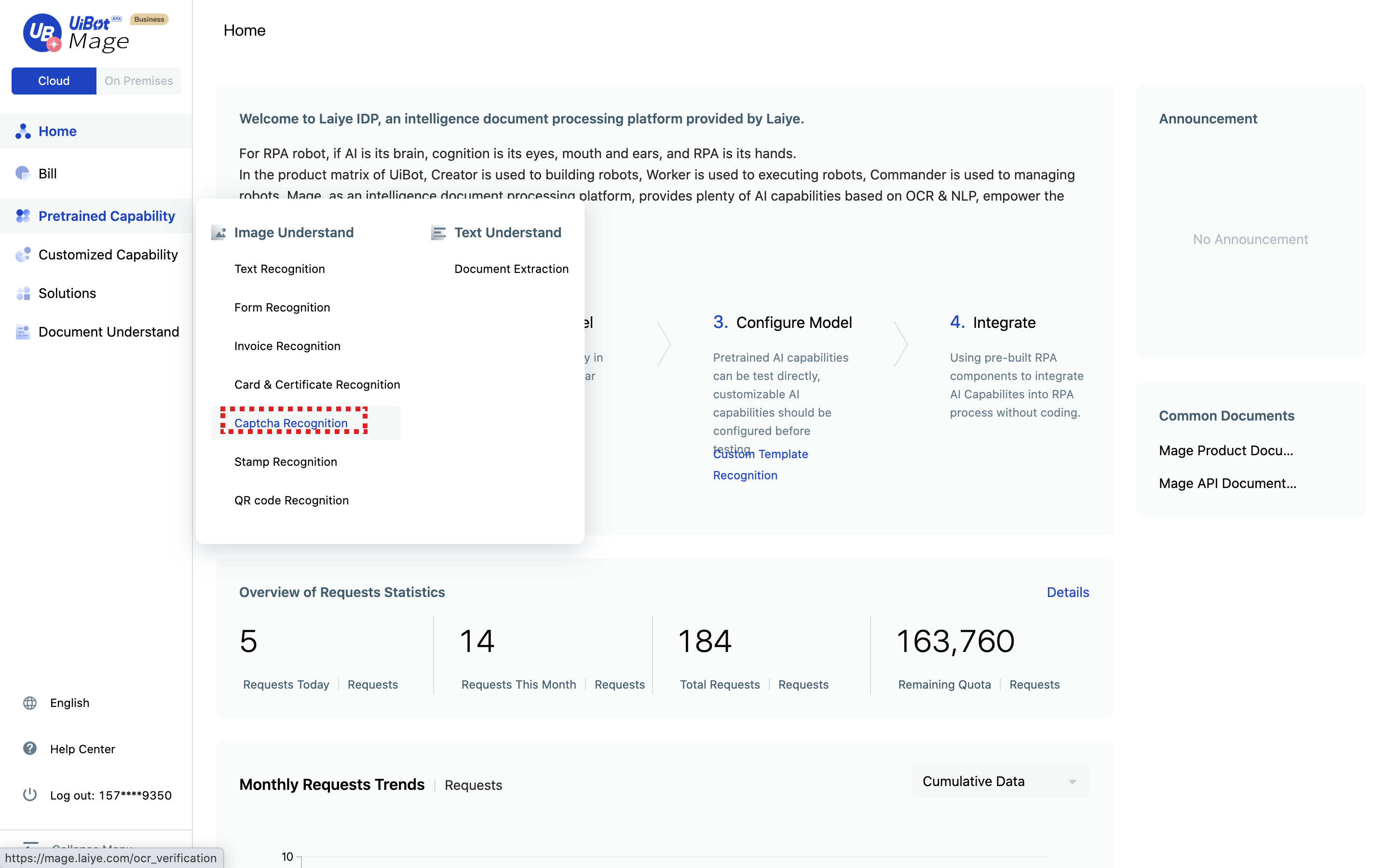The width and height of the screenshot is (1389, 868).
Task: Click on QR code Recognition menu item
Action: pos(292,499)
